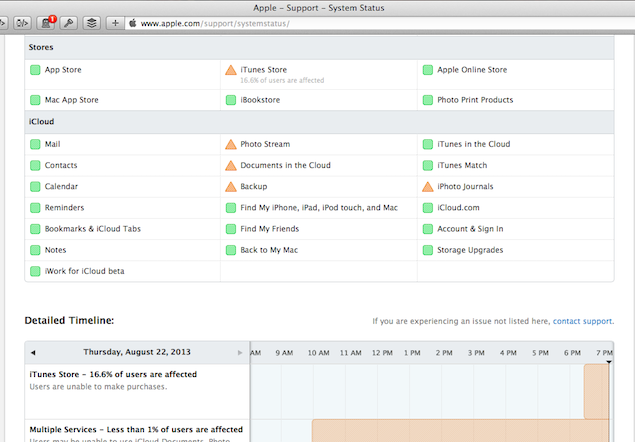Click the iTunes Store service name
The height and width of the screenshot is (442, 635).
(264, 70)
